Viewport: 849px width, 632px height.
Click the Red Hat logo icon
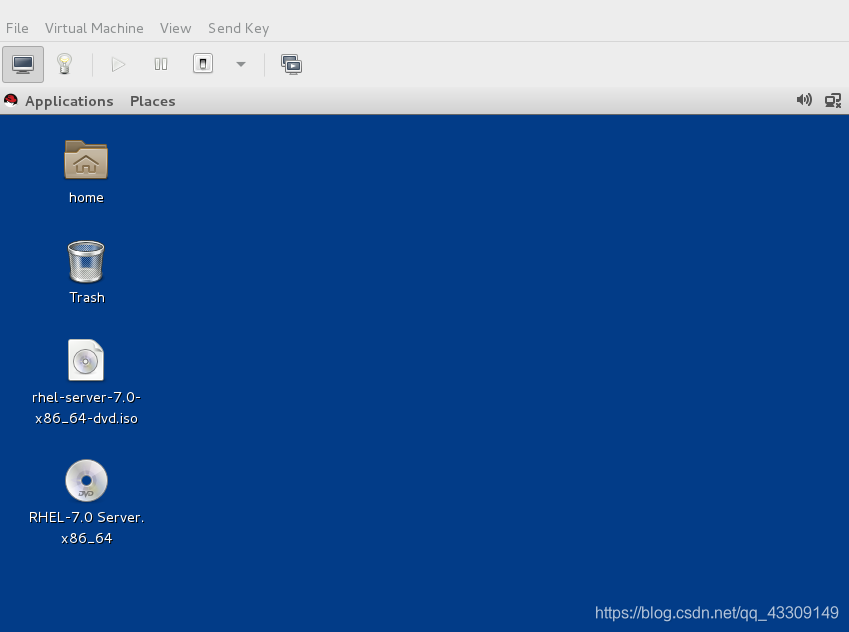(x=11, y=101)
